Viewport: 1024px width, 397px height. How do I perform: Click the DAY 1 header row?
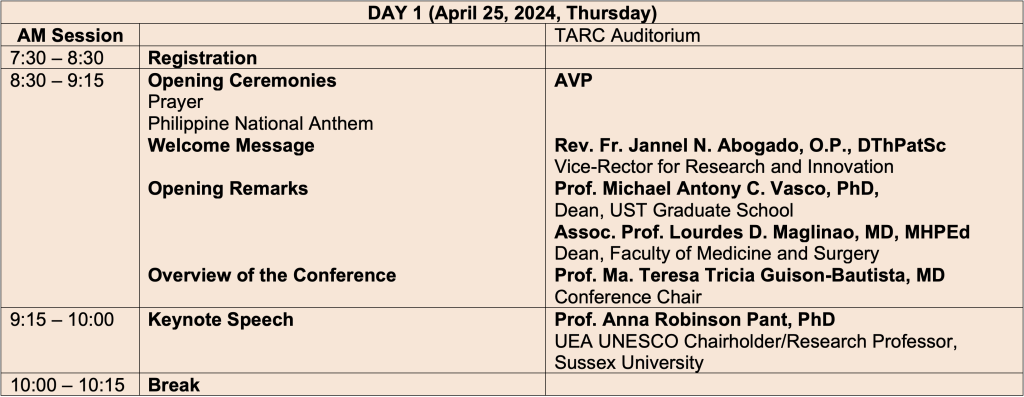[x=512, y=13]
